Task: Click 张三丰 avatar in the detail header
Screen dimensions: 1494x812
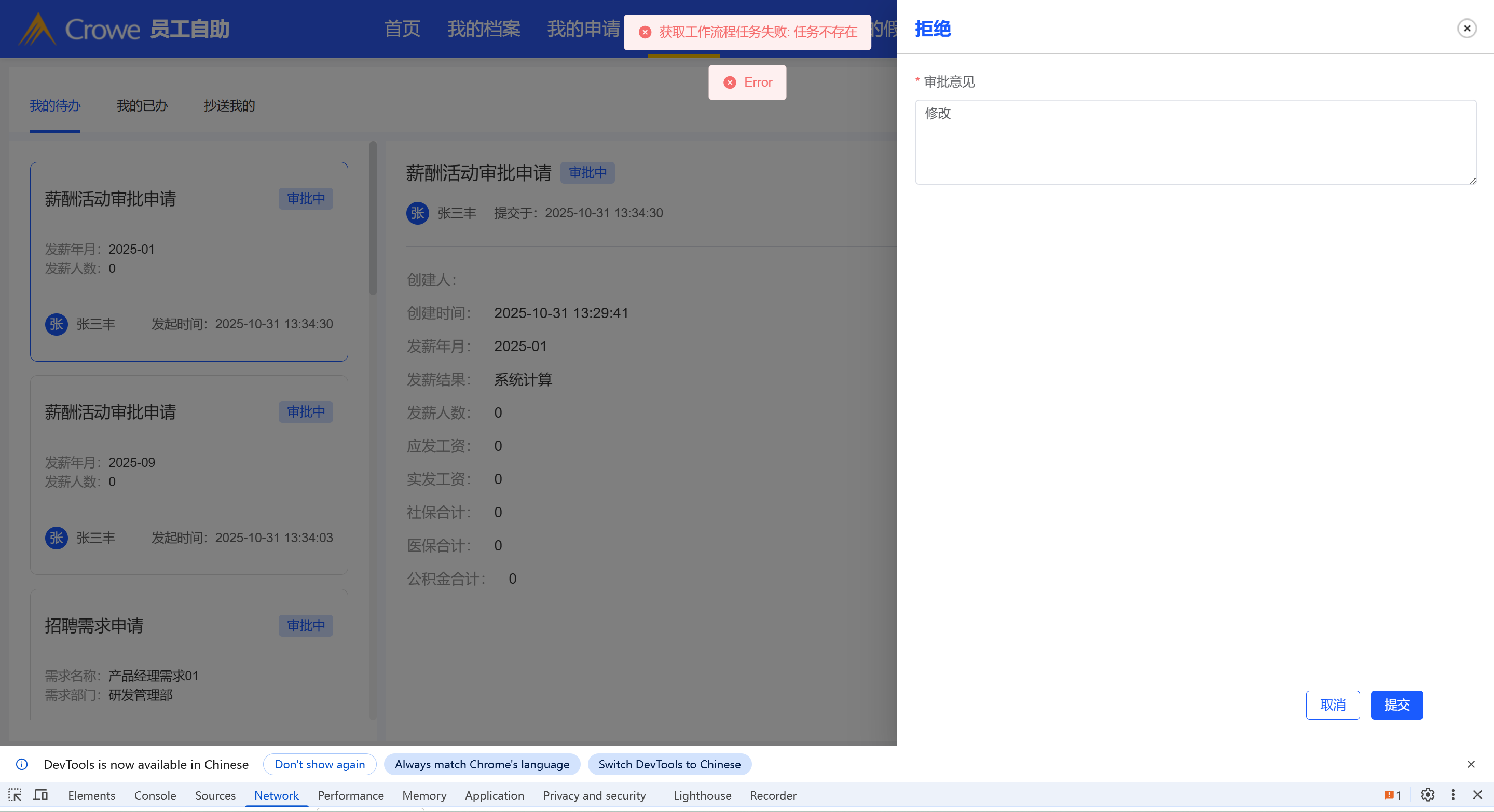Action: (x=418, y=213)
